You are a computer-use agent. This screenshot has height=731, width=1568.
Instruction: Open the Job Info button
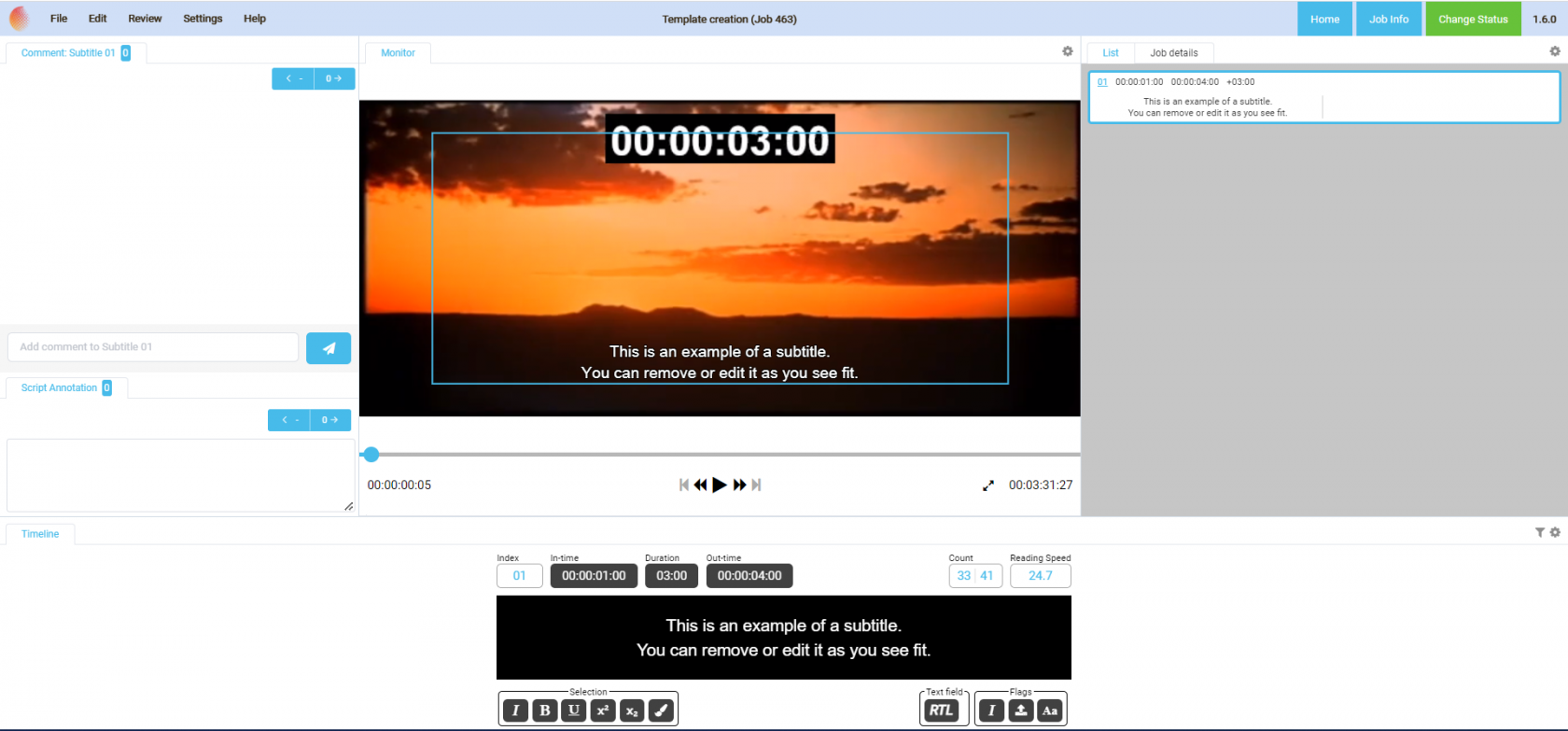click(1389, 19)
